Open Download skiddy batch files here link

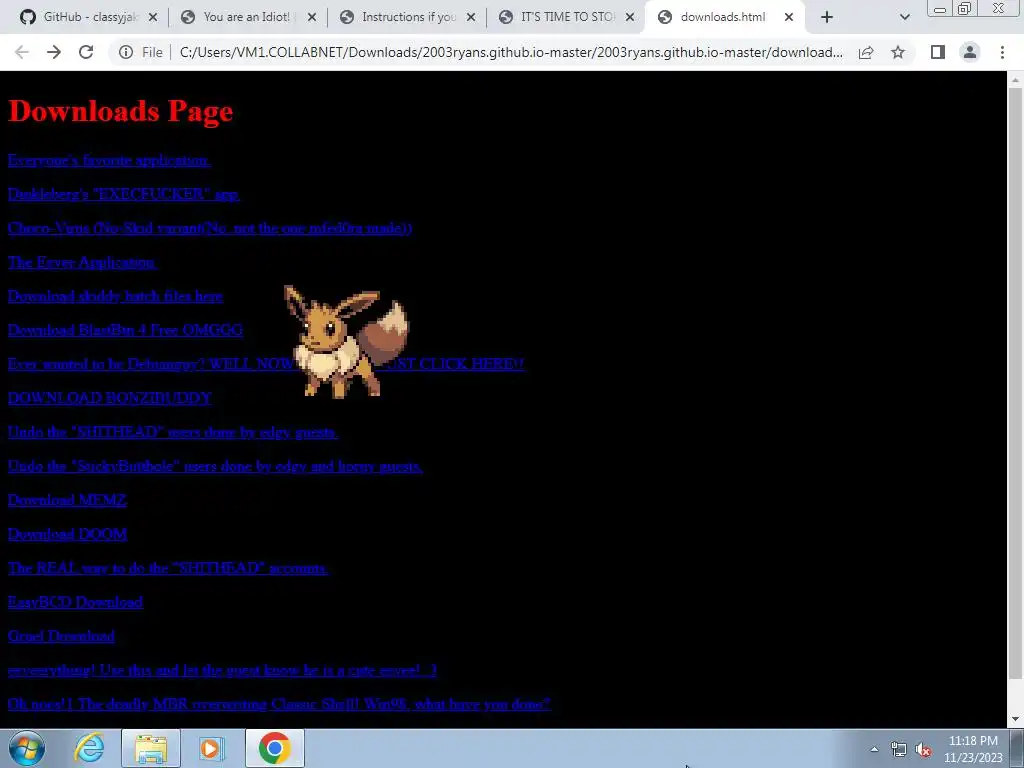click(115, 296)
